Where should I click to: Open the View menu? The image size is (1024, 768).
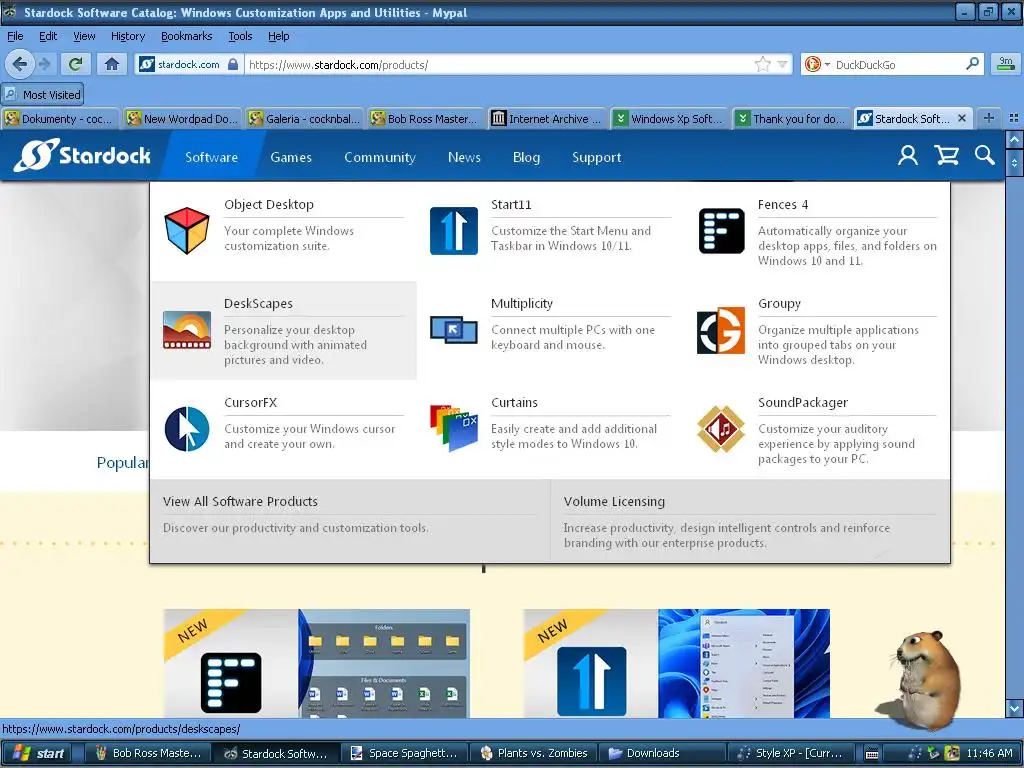pos(84,37)
